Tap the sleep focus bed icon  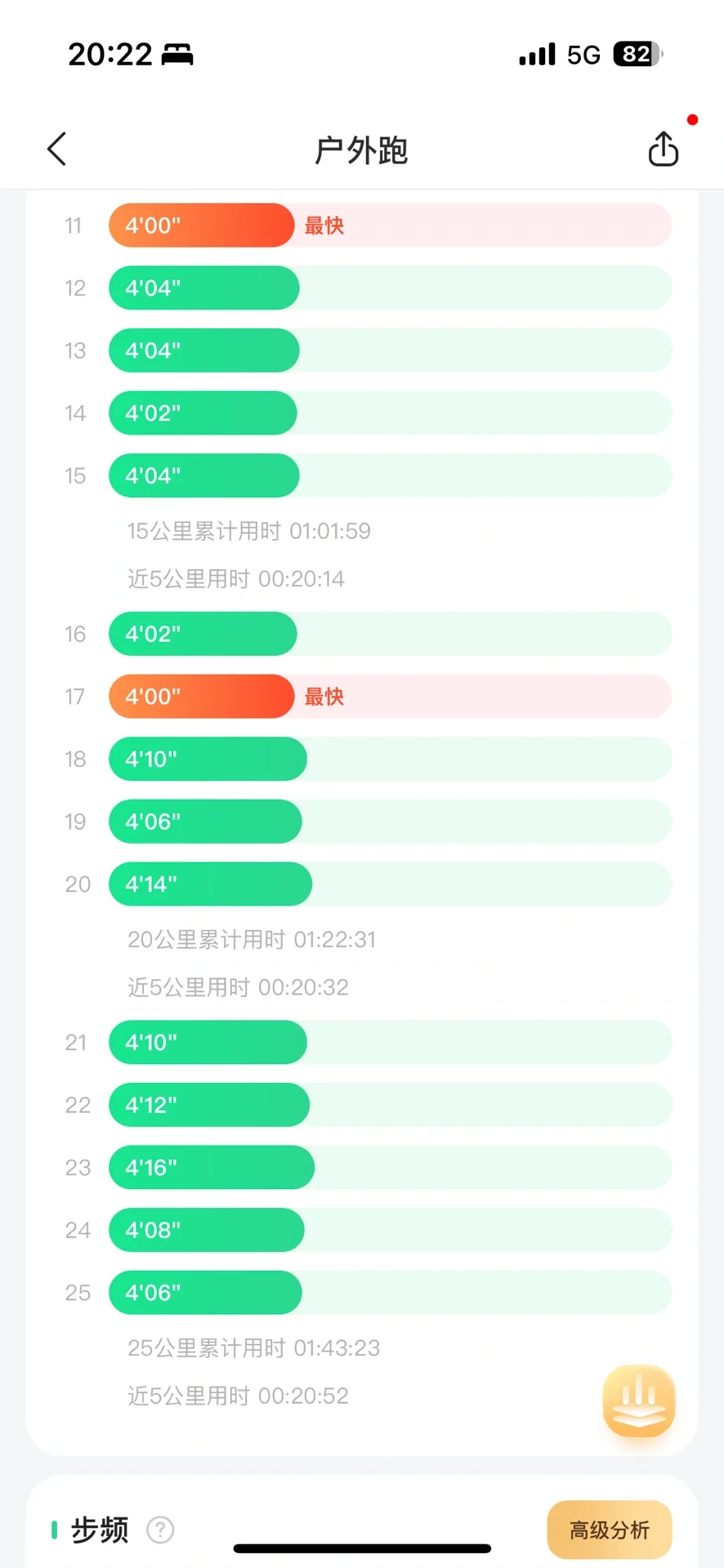pos(177,55)
